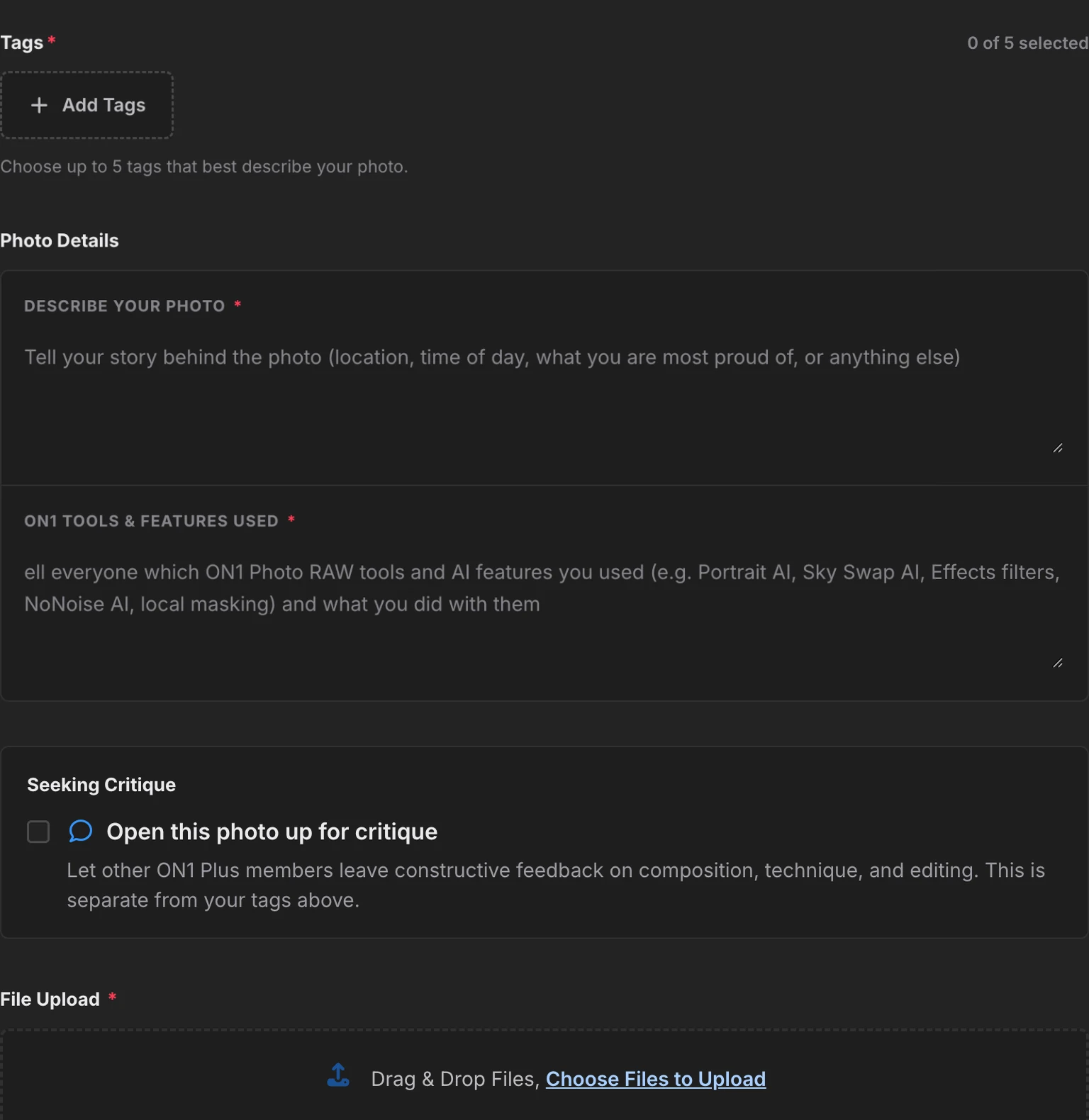The width and height of the screenshot is (1089, 1120).
Task: Click the 'Seeking Critique' heading
Action: pyautogui.click(x=101, y=785)
